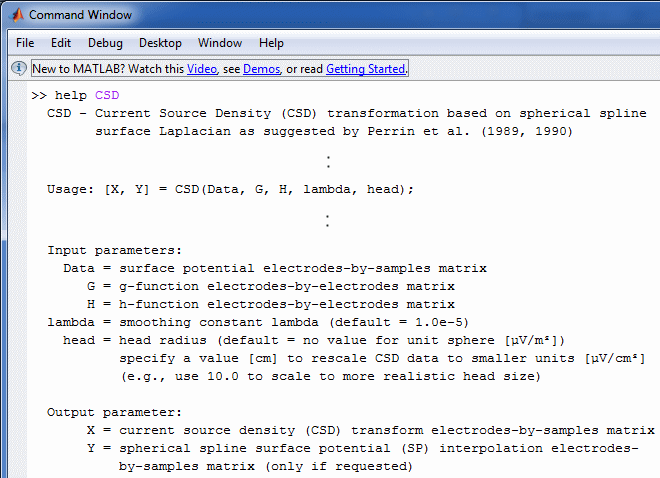This screenshot has height=478, width=660.
Task: Open the Debug menu
Action: [x=105, y=43]
